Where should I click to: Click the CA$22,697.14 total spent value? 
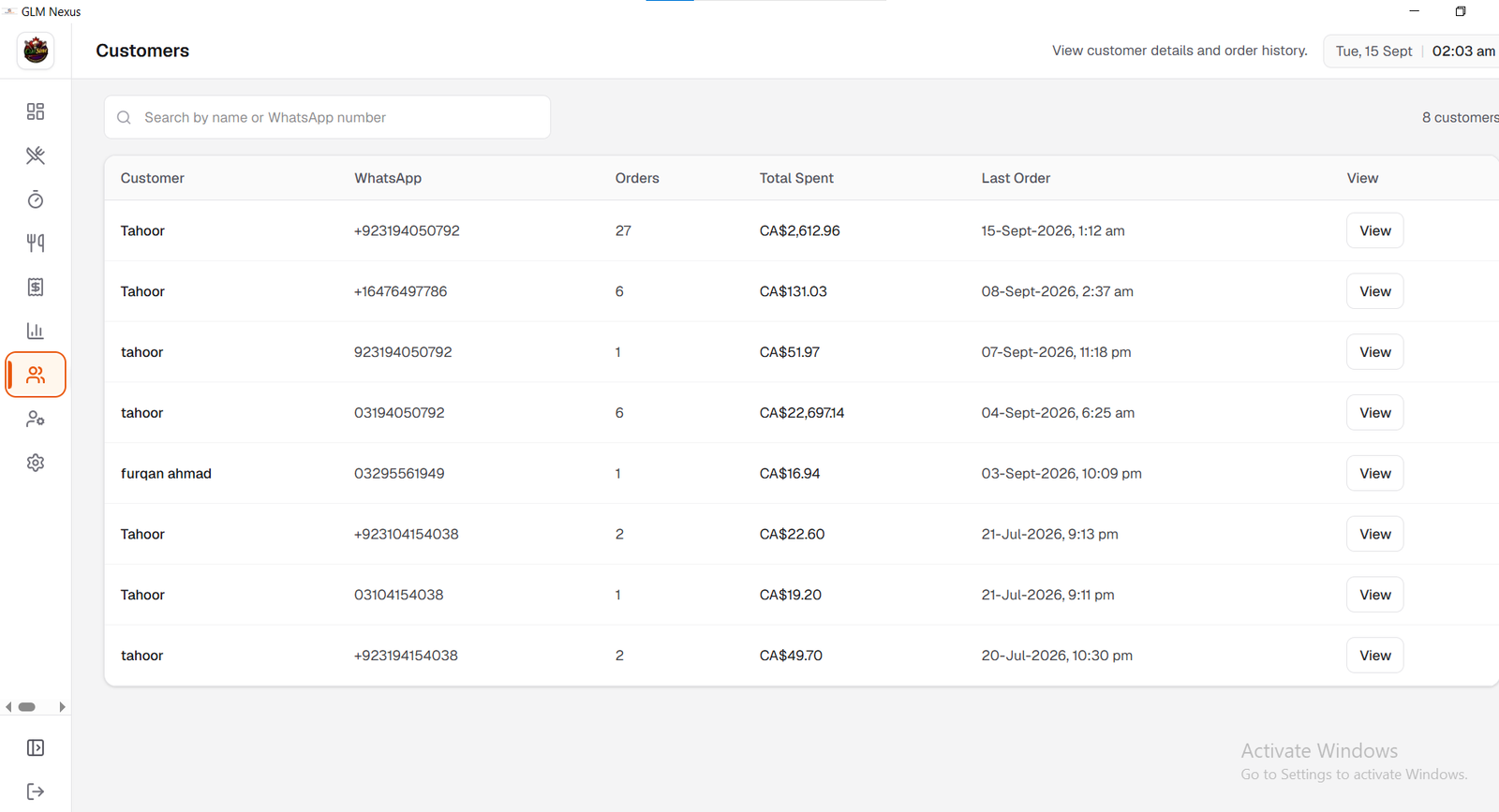(801, 413)
